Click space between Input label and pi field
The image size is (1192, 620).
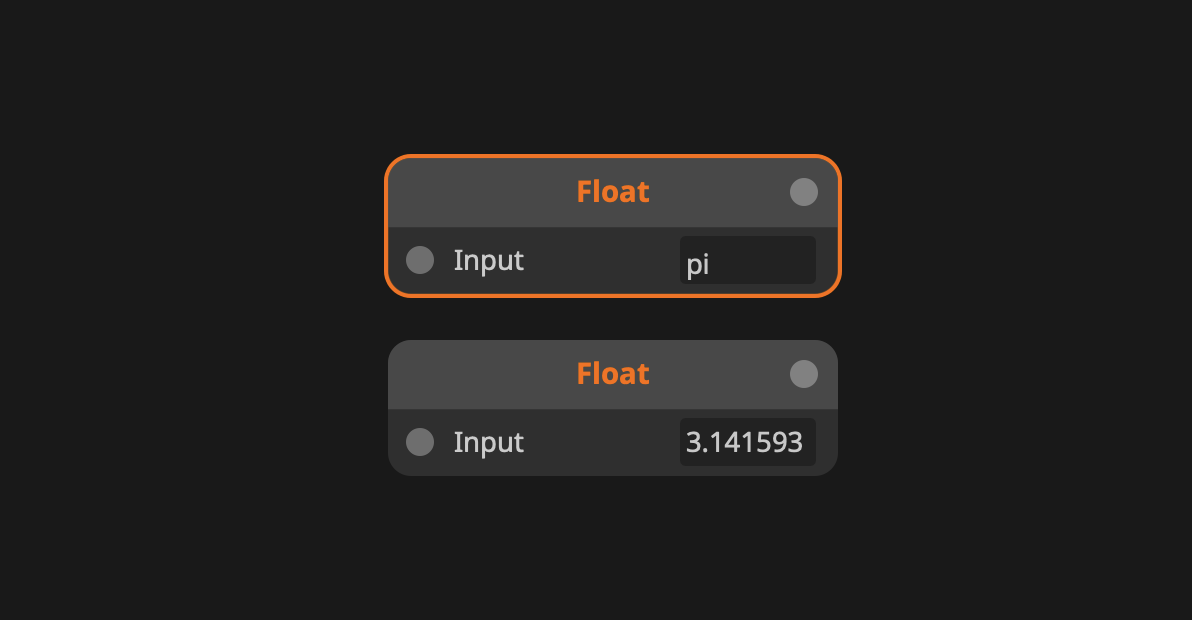600,260
